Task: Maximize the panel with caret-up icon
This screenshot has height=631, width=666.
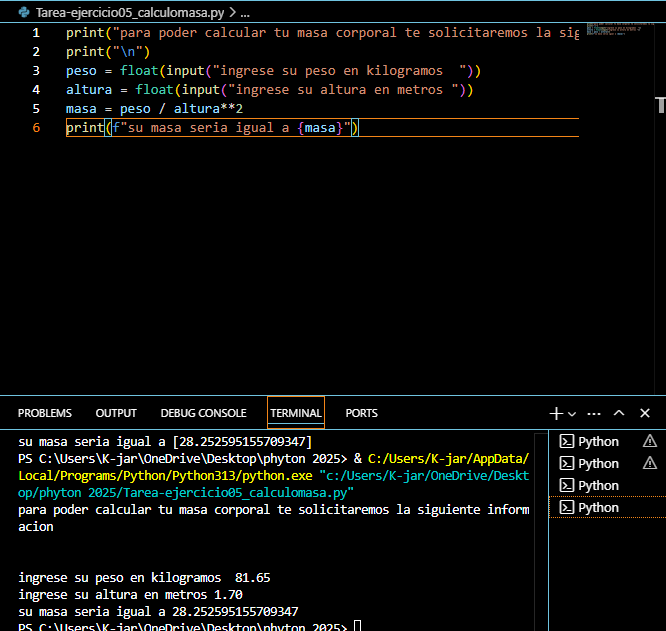Action: pyautogui.click(x=619, y=413)
